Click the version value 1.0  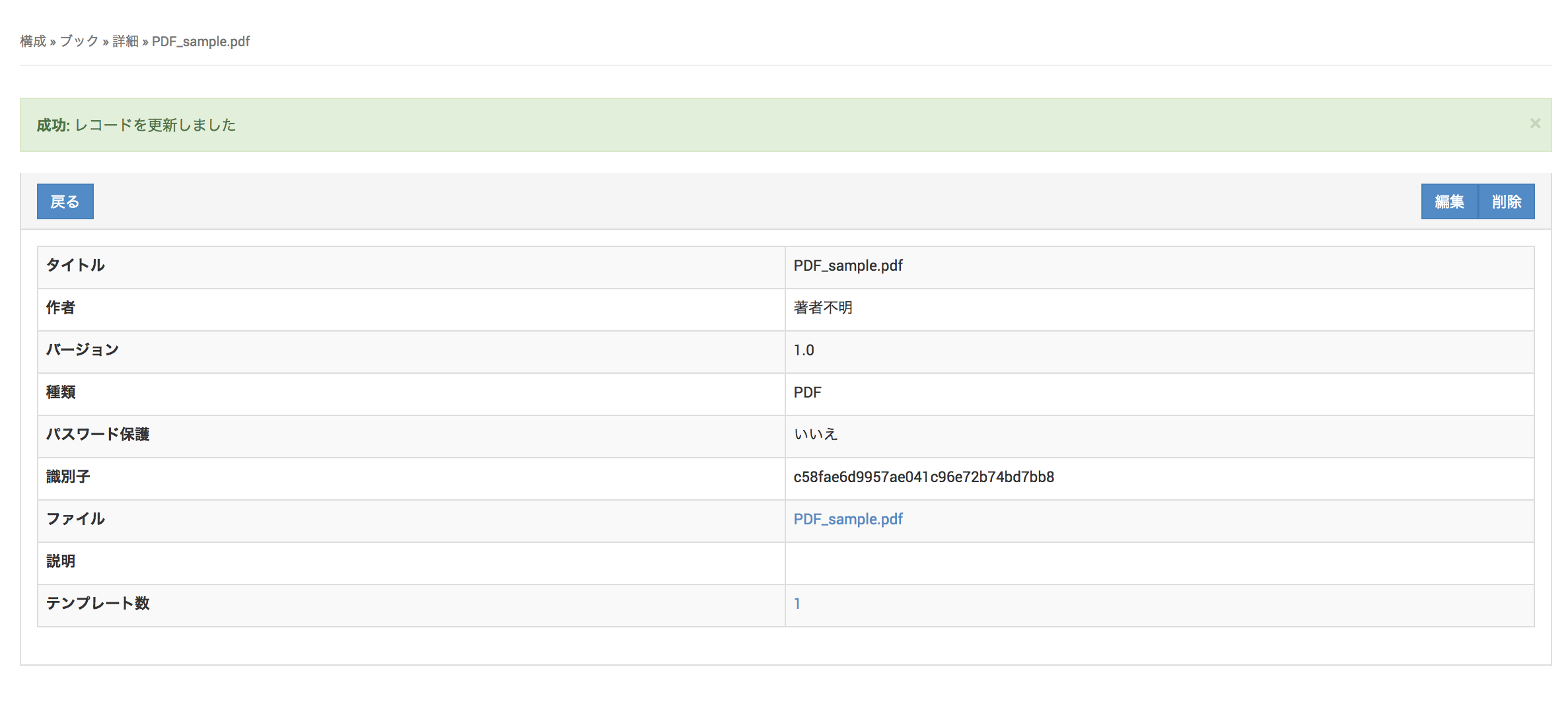(804, 350)
